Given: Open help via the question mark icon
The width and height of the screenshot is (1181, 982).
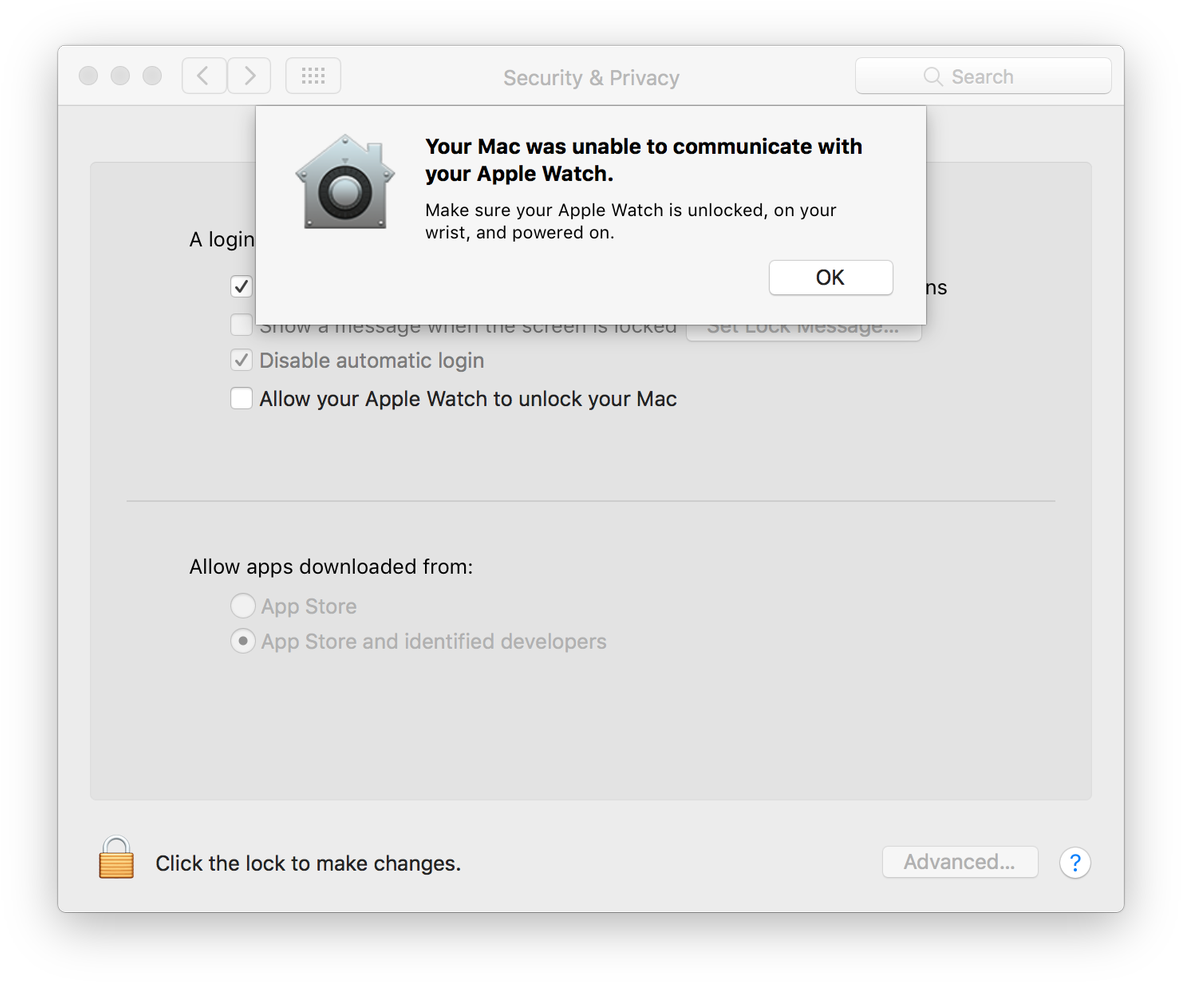Looking at the screenshot, I should click(1075, 862).
